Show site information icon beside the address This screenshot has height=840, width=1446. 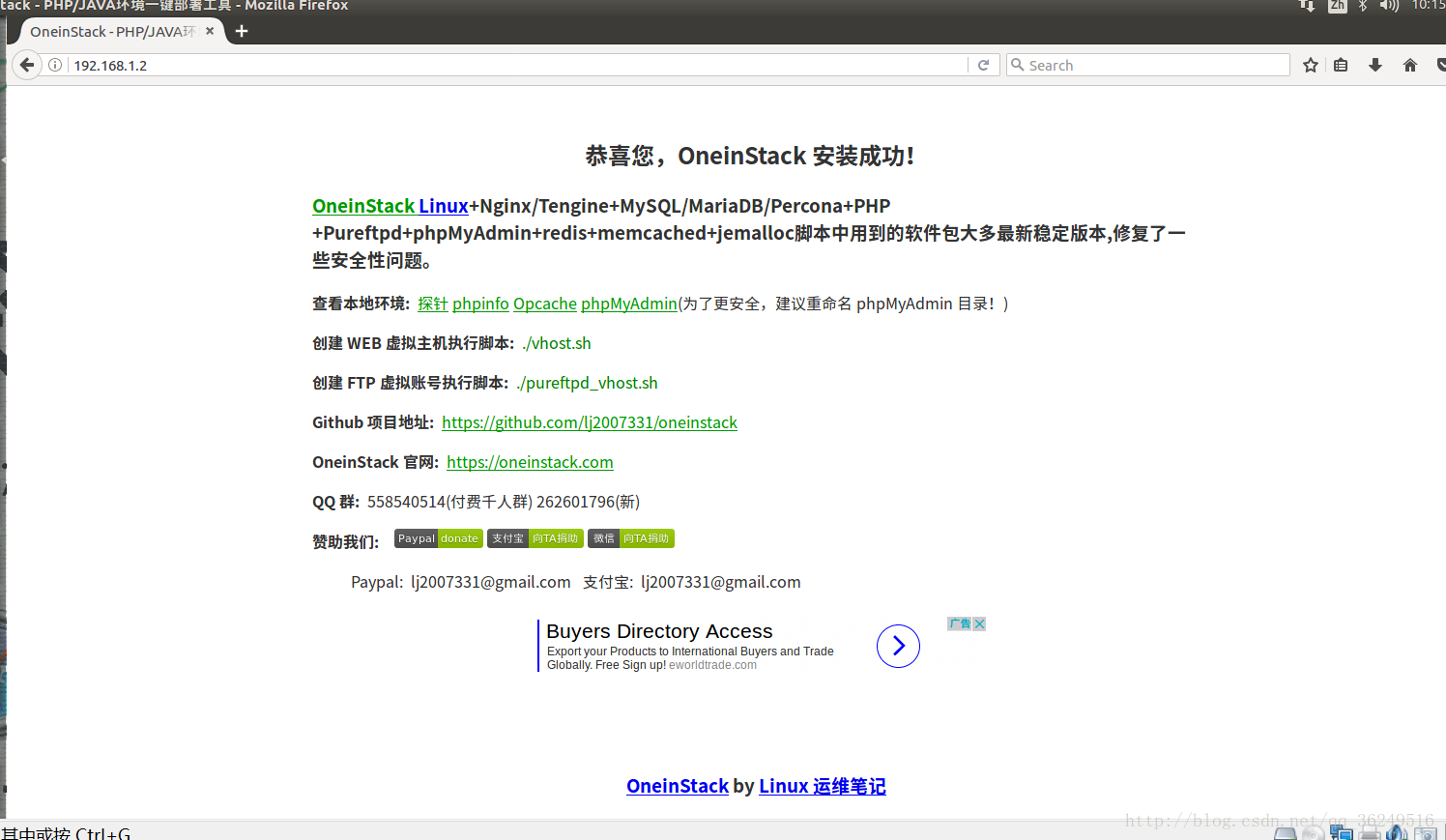tap(56, 65)
